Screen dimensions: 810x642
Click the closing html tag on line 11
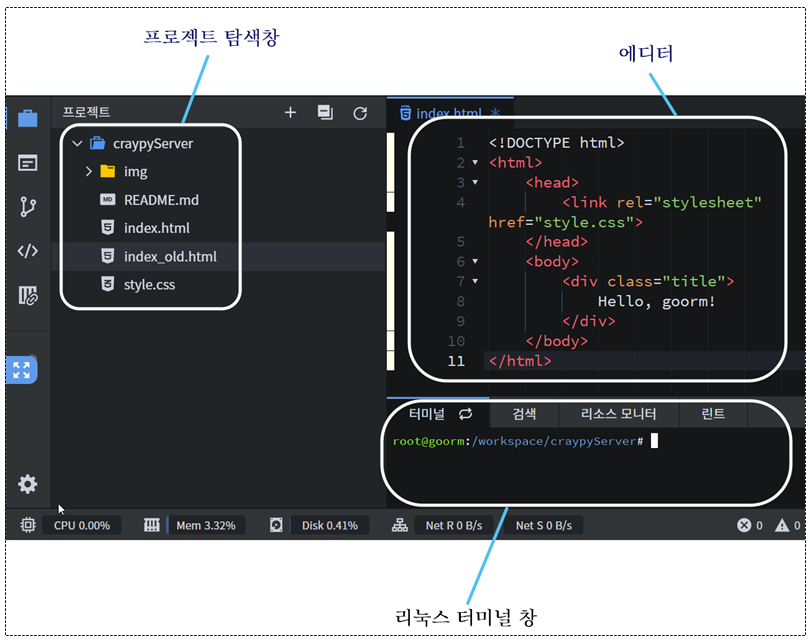(520, 361)
